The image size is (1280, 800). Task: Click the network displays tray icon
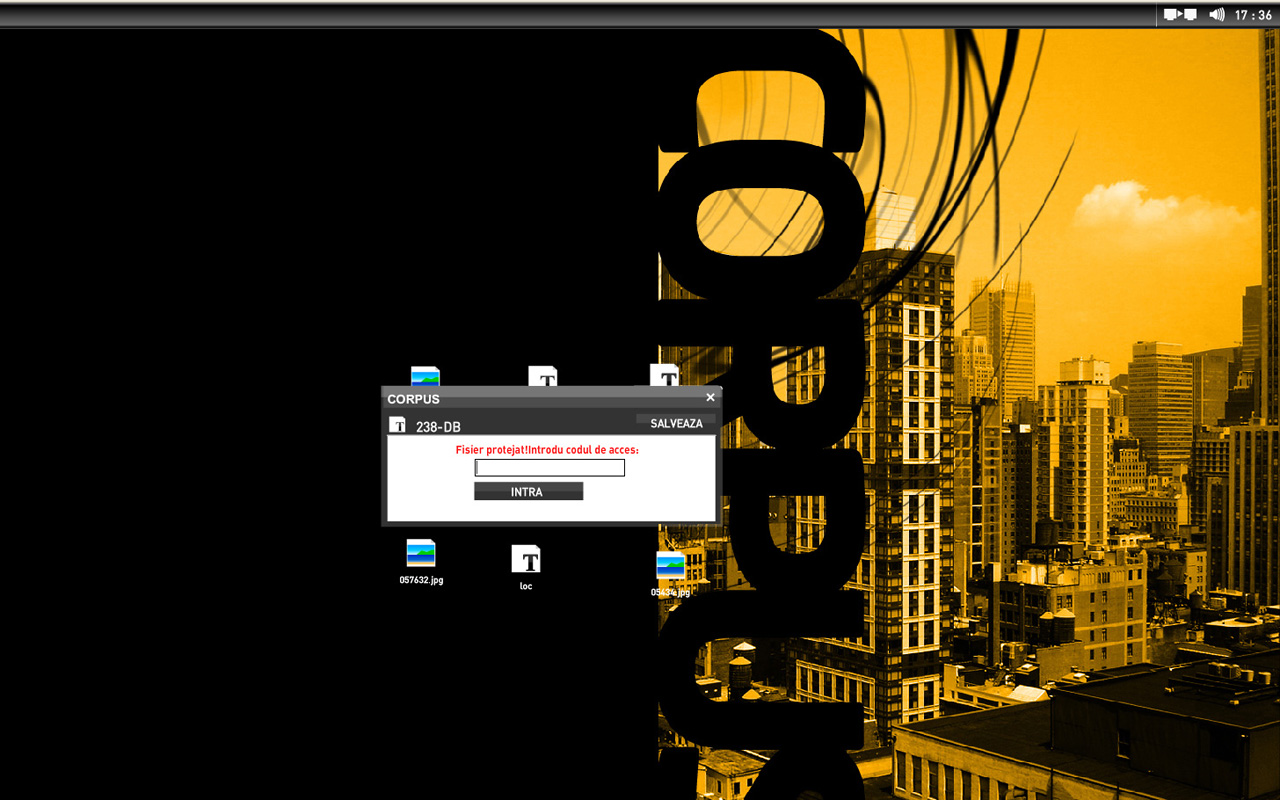pyautogui.click(x=1180, y=15)
